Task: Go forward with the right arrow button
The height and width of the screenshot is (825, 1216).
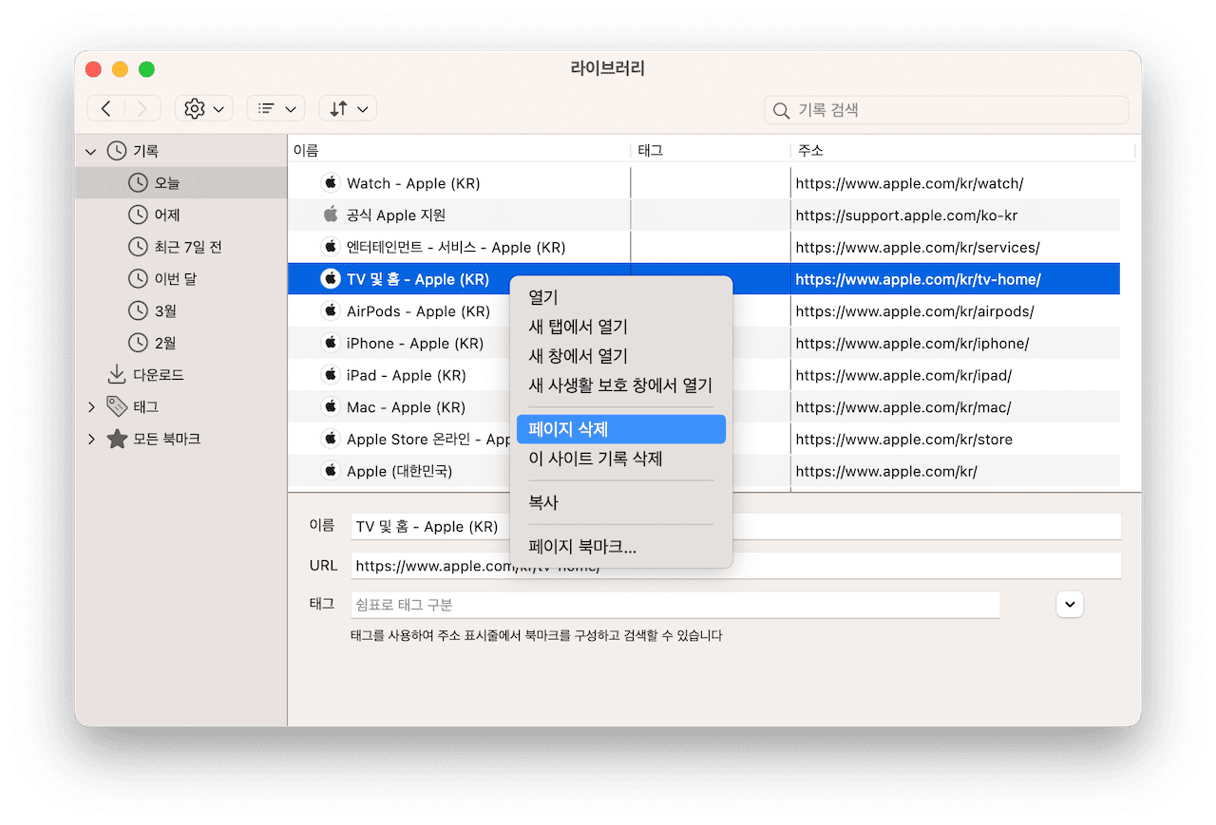Action: point(143,109)
